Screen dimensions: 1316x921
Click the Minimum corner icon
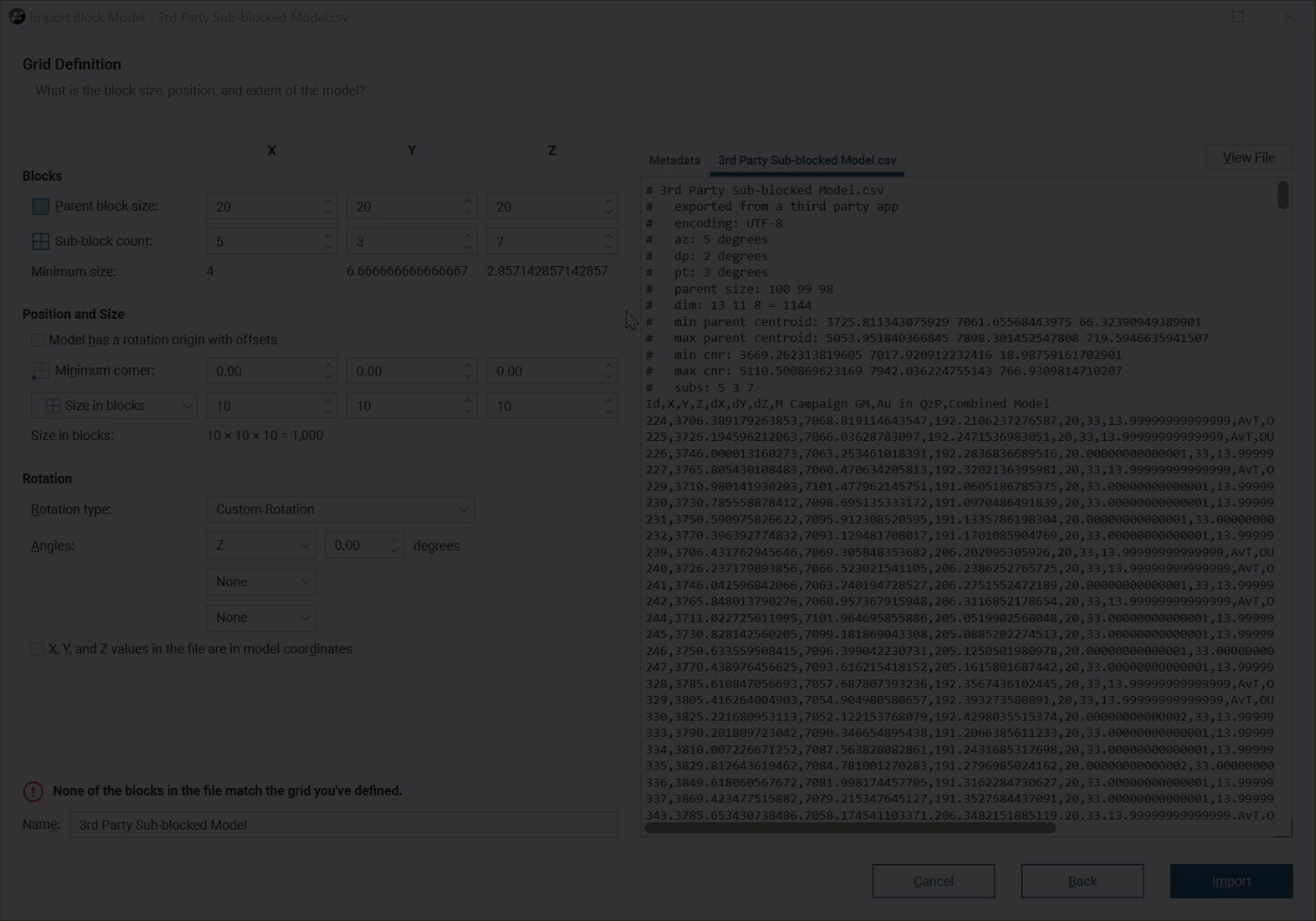click(x=40, y=371)
